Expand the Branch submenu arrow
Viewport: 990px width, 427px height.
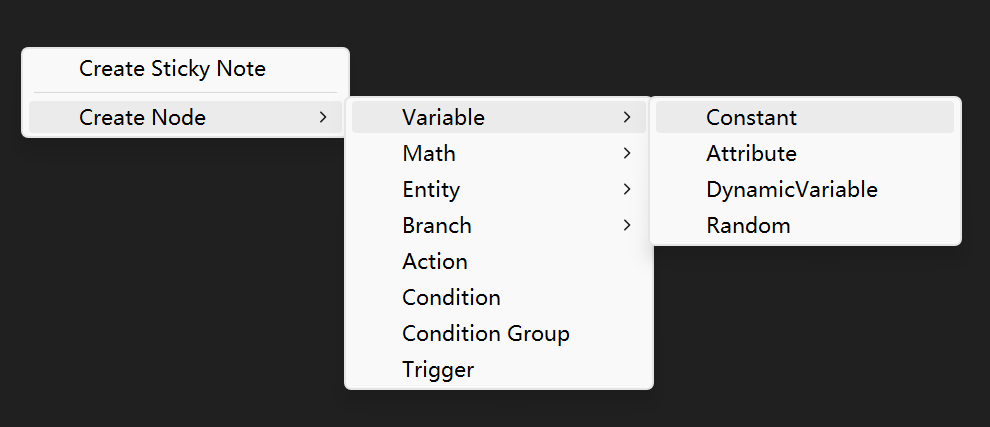point(627,225)
